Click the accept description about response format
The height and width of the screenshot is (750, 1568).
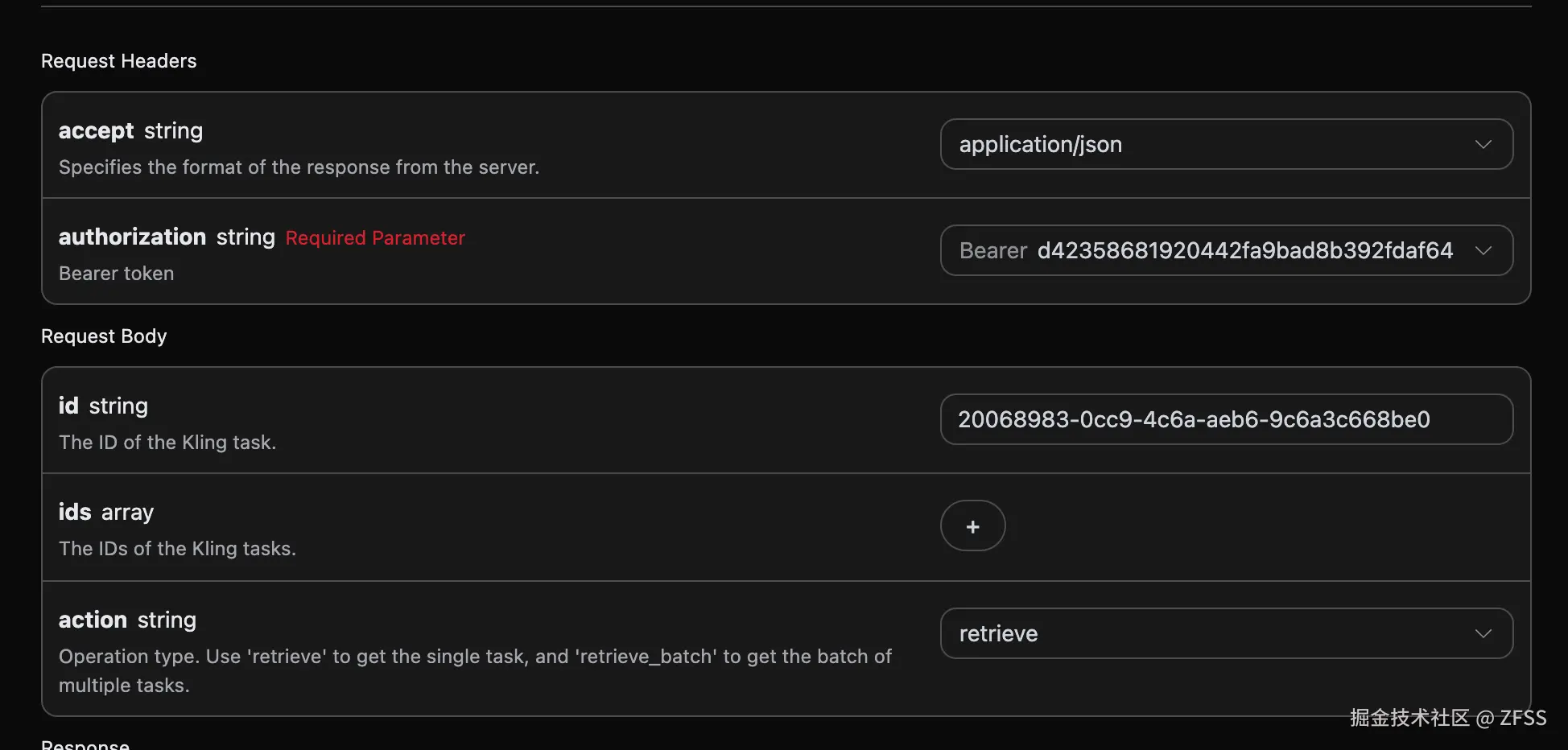click(x=299, y=167)
